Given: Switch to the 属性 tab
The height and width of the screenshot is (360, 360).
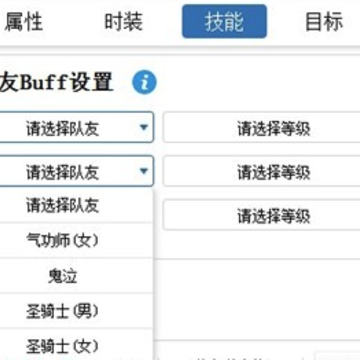Looking at the screenshot, I should pyautogui.click(x=23, y=22).
